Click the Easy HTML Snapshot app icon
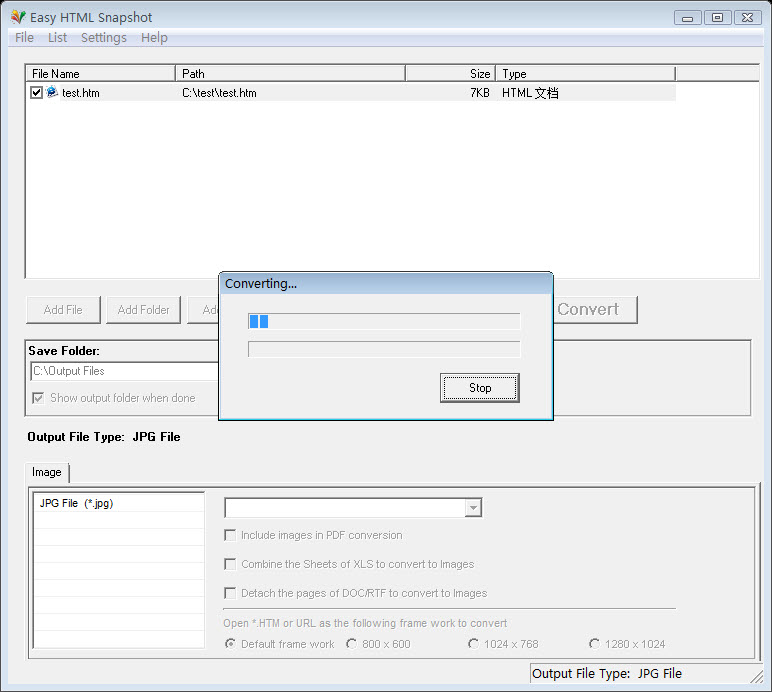 click(18, 17)
